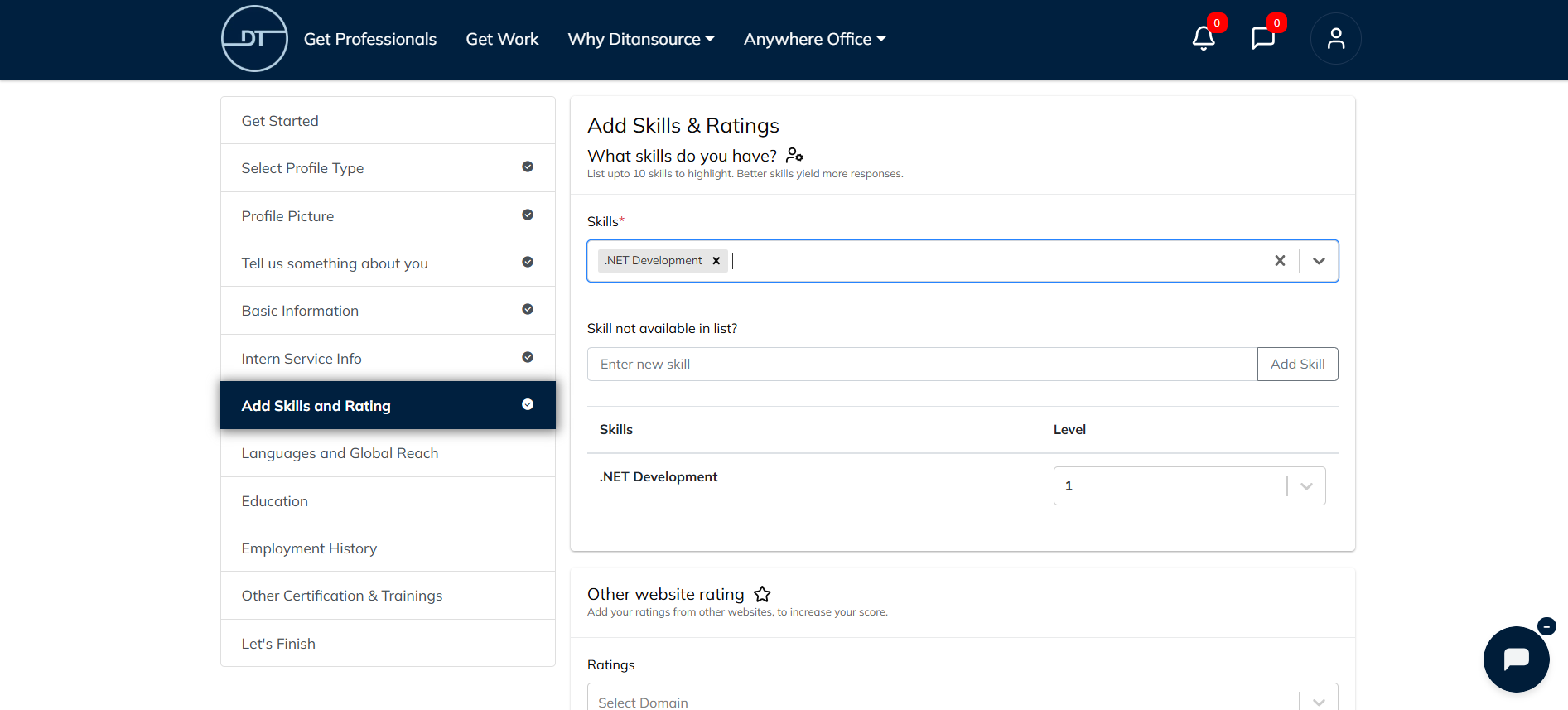Click the star icon beside Other website rating
The image size is (1568, 710).
762,594
